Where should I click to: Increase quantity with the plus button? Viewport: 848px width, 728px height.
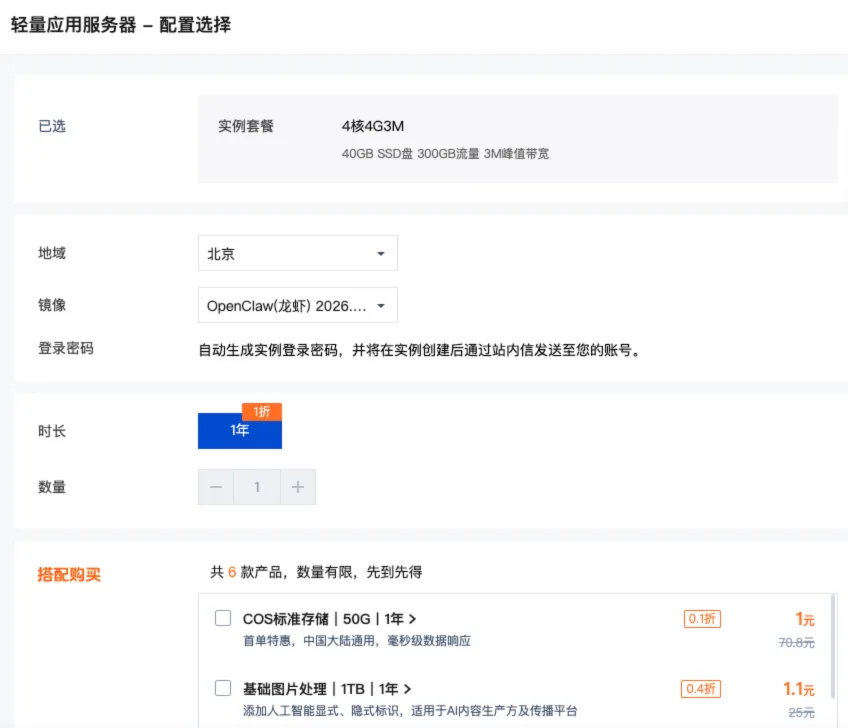point(298,487)
